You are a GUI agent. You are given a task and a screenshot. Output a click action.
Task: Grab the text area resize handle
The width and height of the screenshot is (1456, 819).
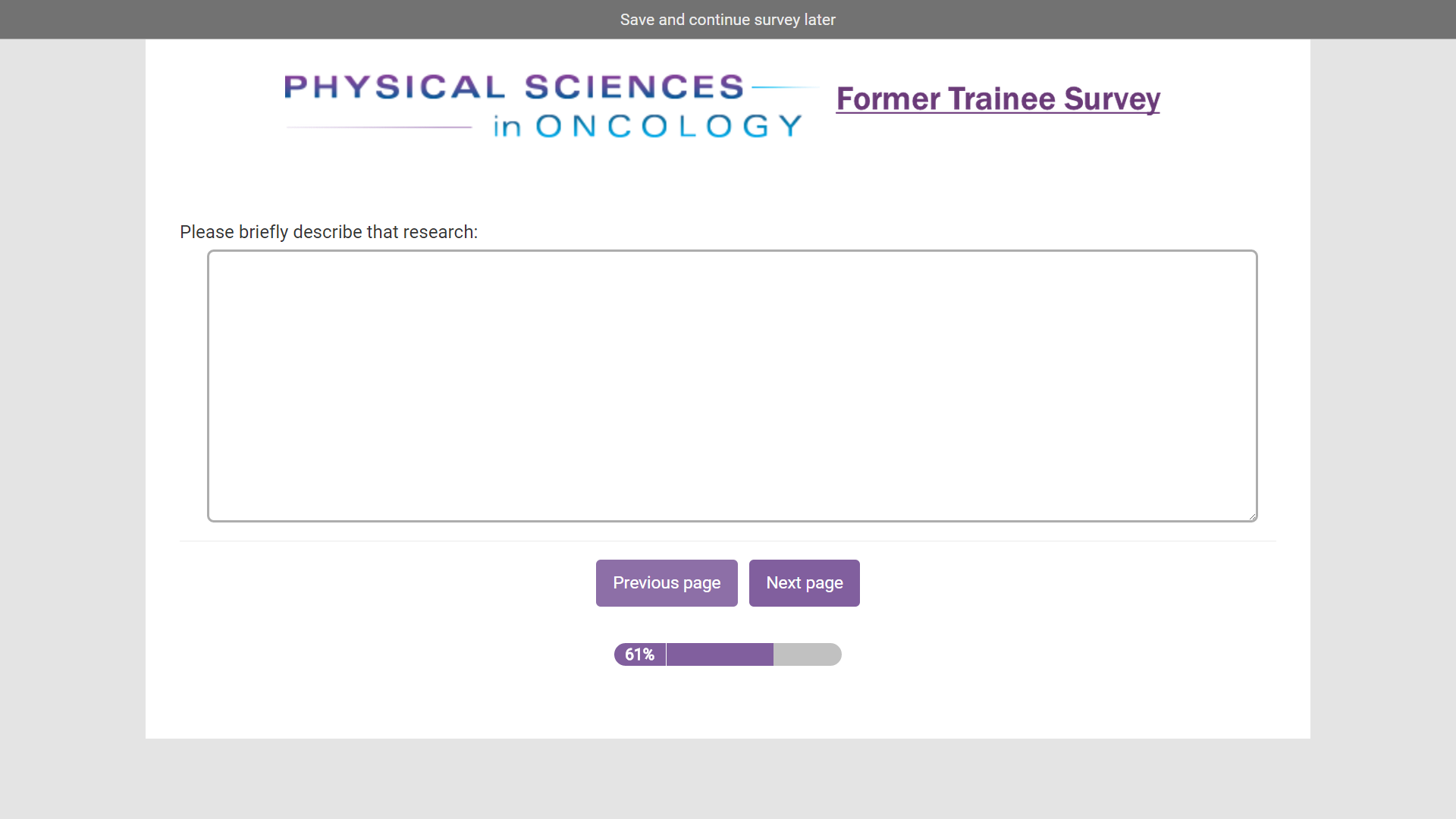click(x=1252, y=516)
